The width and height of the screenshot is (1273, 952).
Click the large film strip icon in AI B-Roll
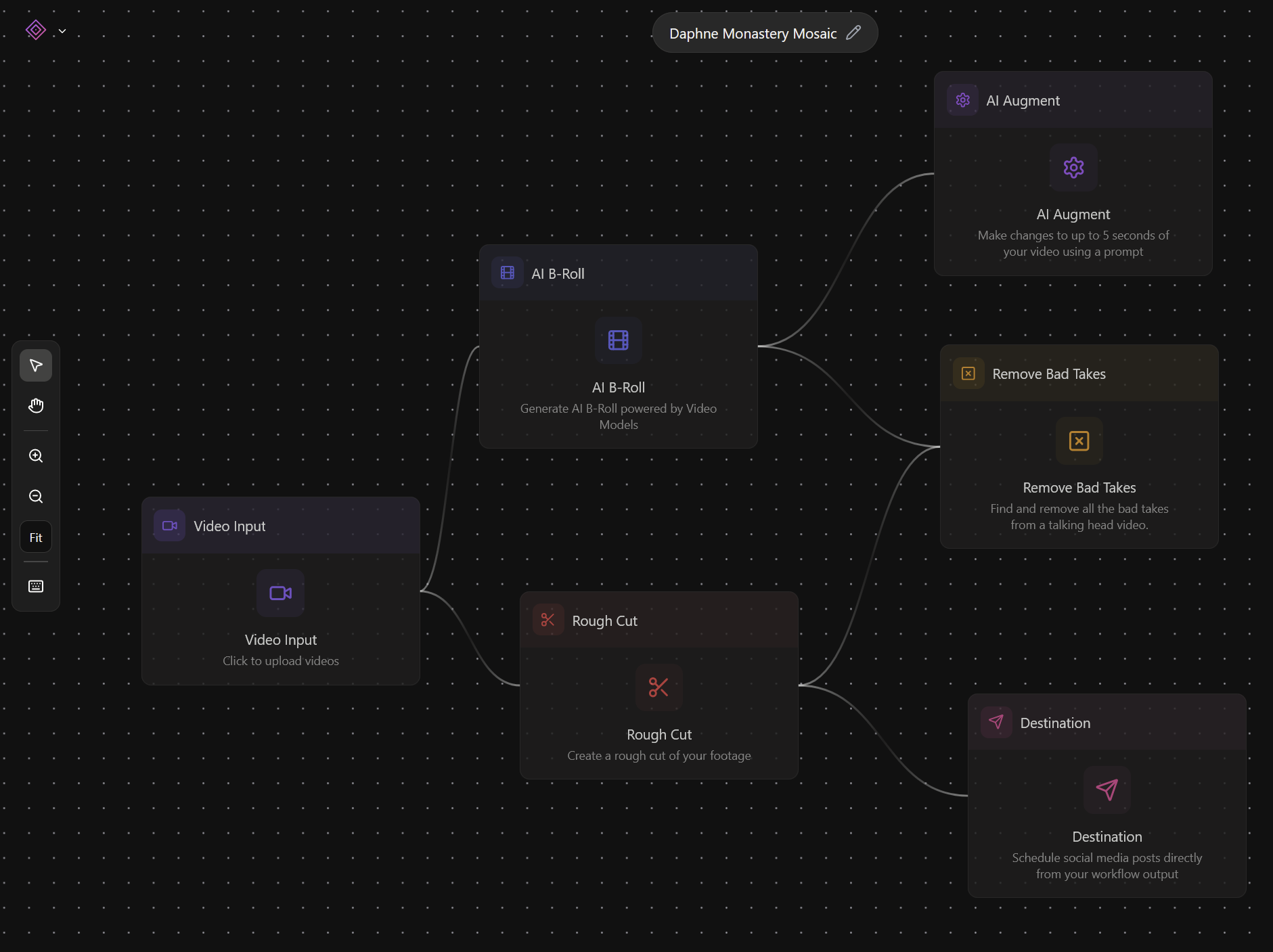click(618, 340)
